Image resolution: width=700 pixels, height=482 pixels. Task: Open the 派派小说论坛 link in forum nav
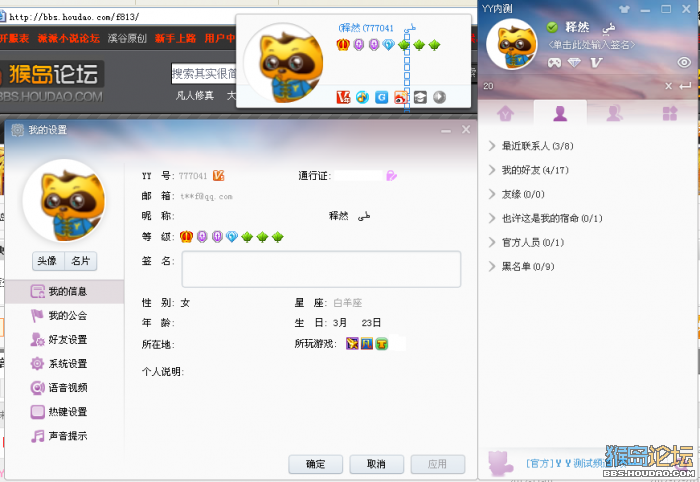[68, 38]
